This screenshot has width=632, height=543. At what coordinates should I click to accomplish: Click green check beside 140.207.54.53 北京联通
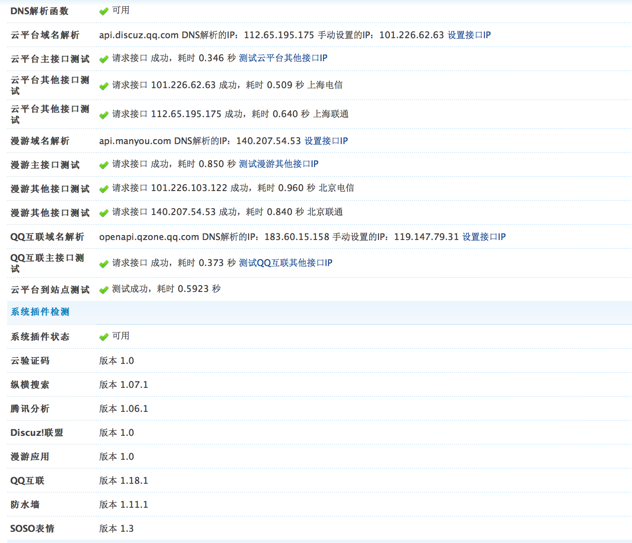[104, 213]
